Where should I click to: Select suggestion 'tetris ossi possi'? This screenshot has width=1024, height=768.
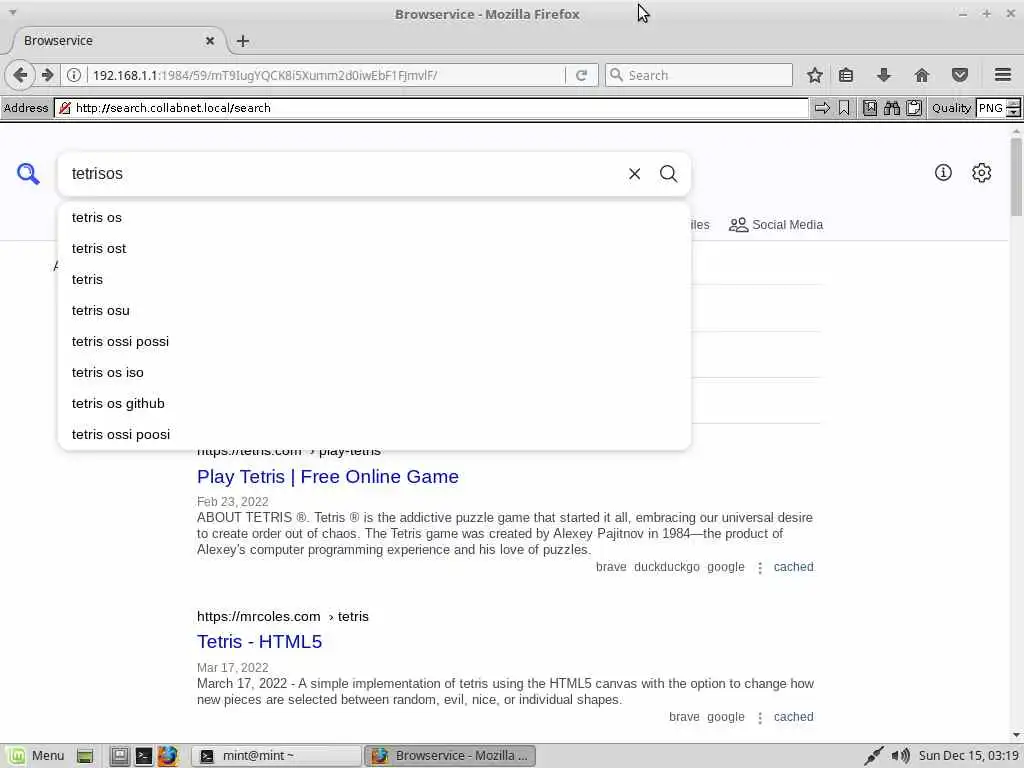pos(374,342)
